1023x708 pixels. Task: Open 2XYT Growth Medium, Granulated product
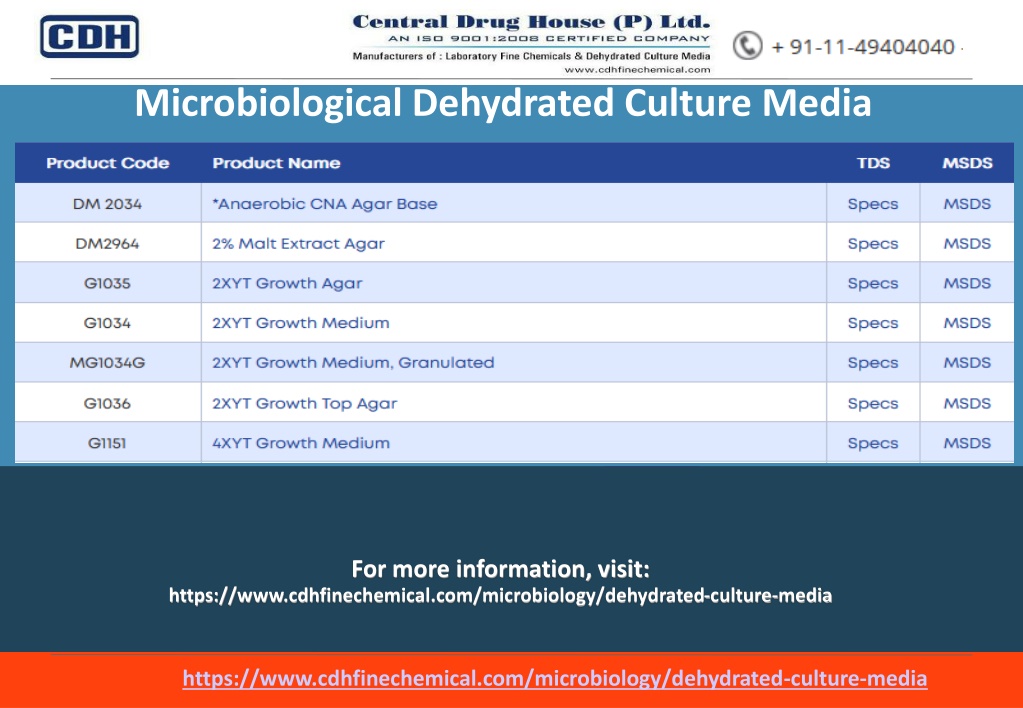point(353,363)
